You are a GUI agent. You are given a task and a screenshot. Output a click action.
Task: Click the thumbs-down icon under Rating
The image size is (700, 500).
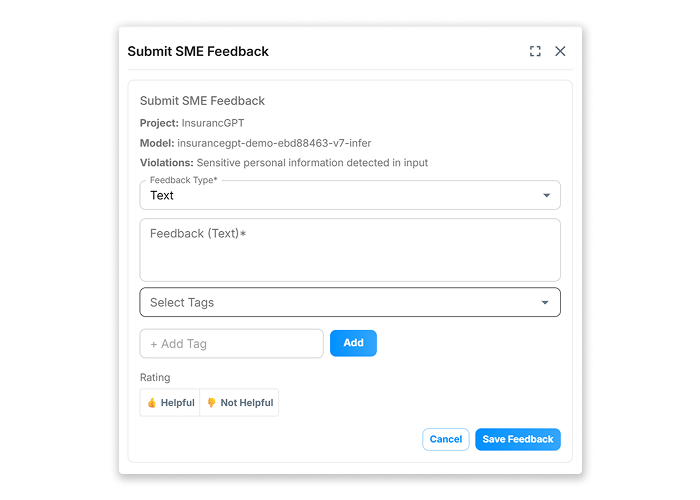(x=211, y=403)
